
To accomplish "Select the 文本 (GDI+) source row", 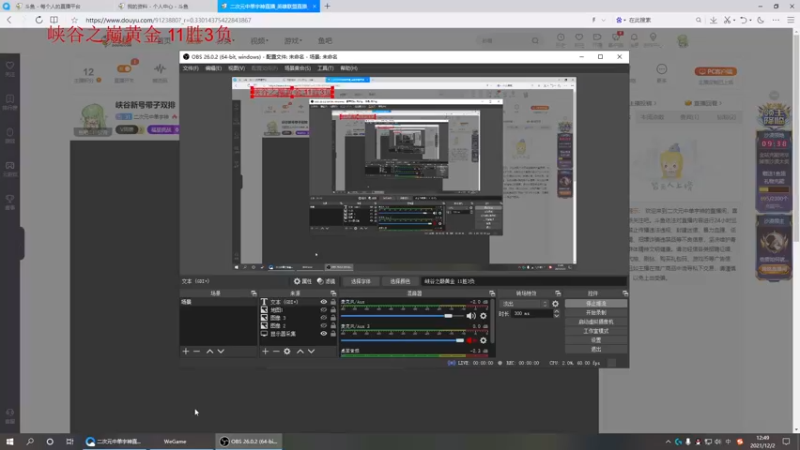I will [x=298, y=302].
